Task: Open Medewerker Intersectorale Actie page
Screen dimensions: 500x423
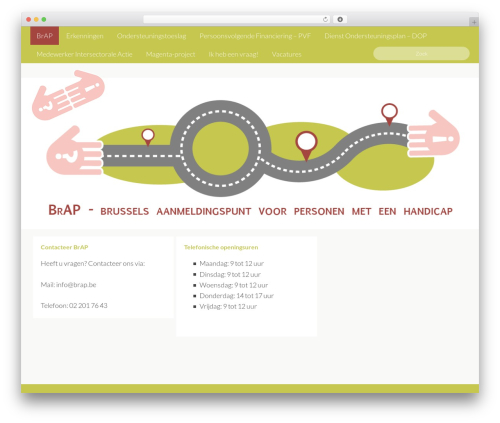Action: [x=84, y=54]
